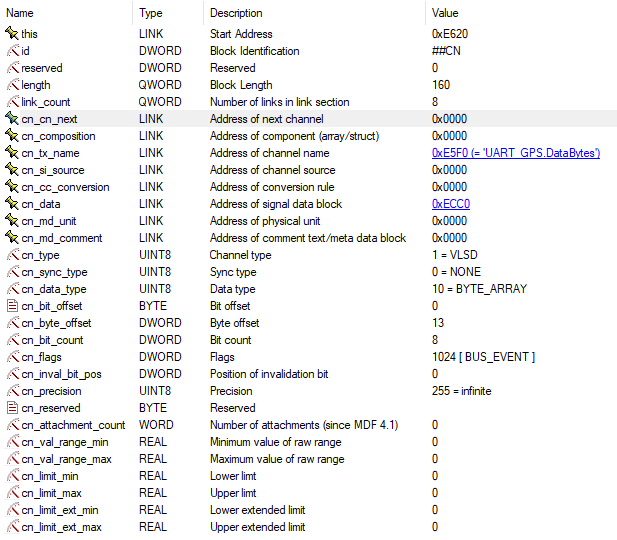
Task: Click the pencil icon beside 'cn_data_type'
Action: pos(13,289)
